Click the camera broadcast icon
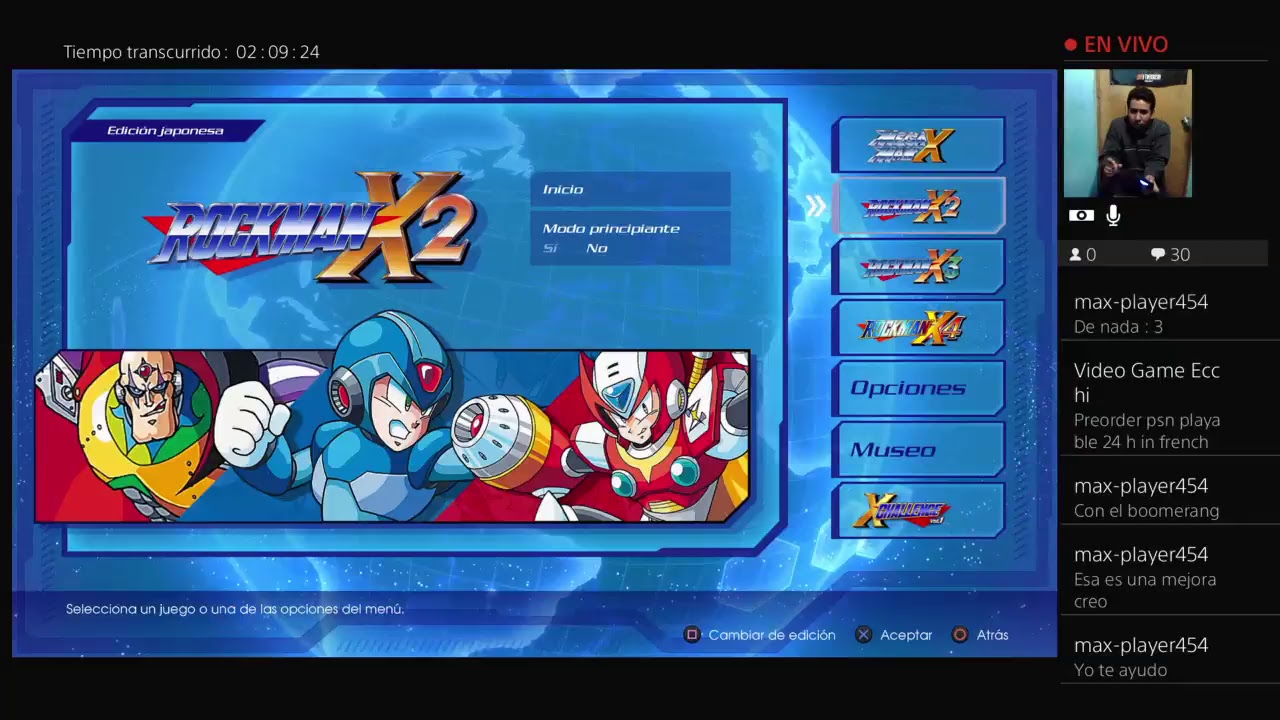This screenshot has width=1280, height=720. [1081, 215]
